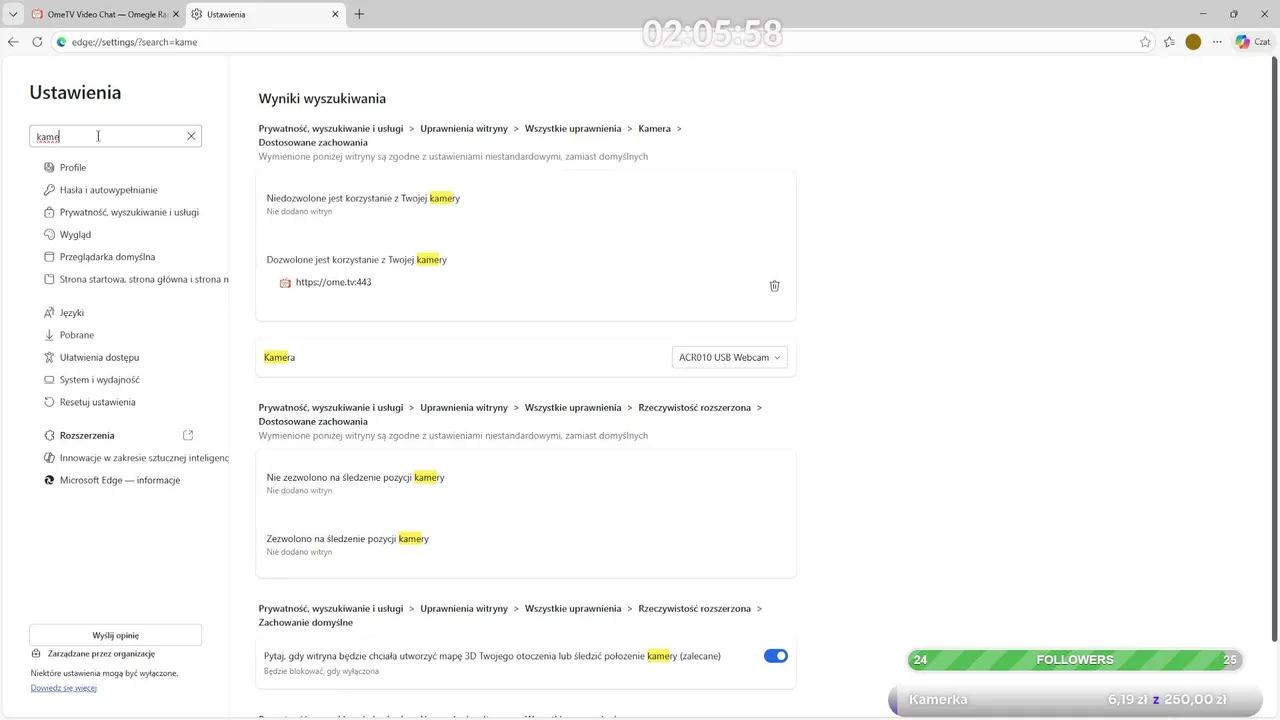Screen dimensions: 1280x720
Task: Open the tab actions menu
Action: tap(13, 14)
